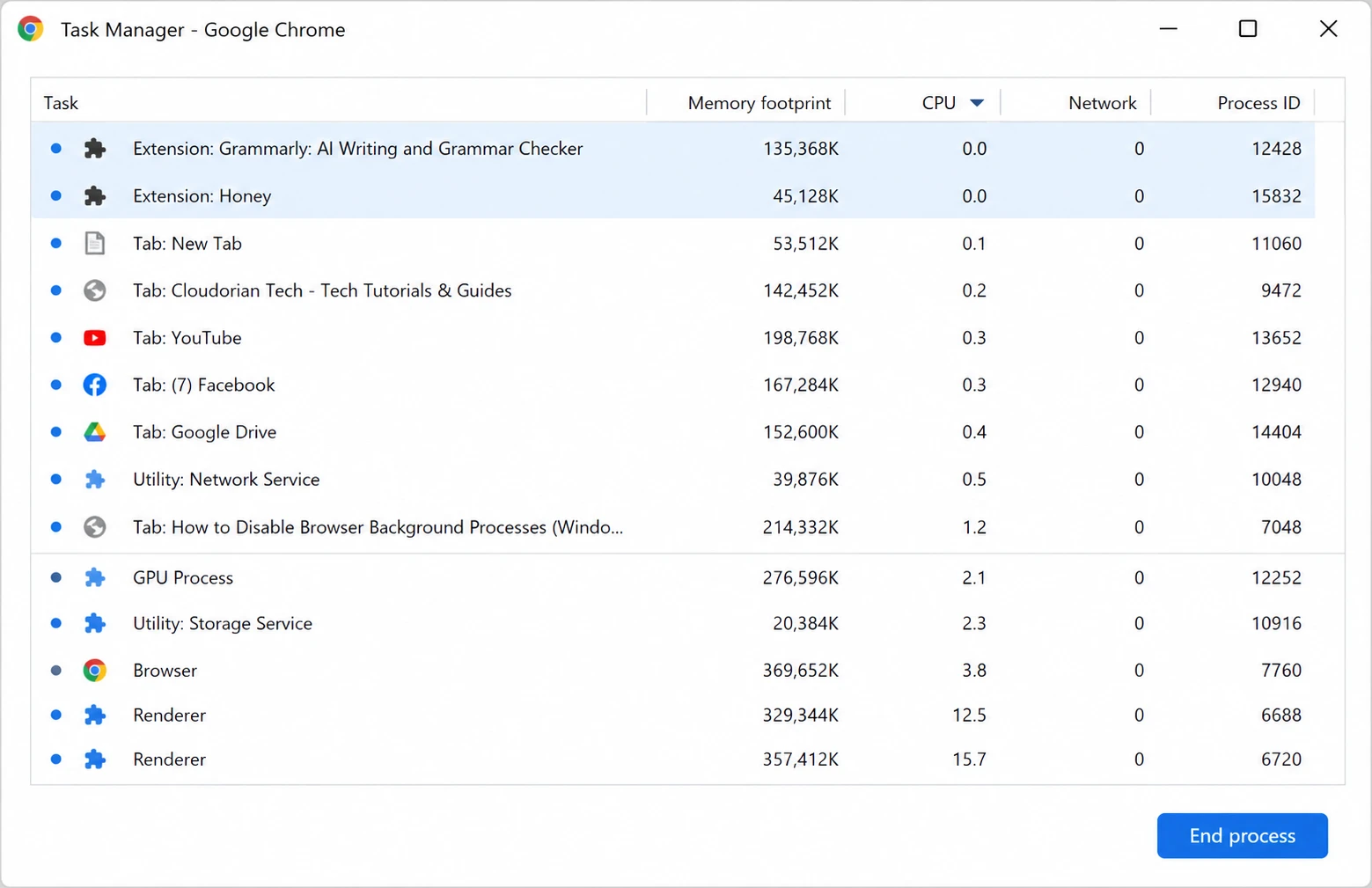Select Tab: Cloudorian Tech row text
The width and height of the screenshot is (1372, 888).
pos(322,290)
